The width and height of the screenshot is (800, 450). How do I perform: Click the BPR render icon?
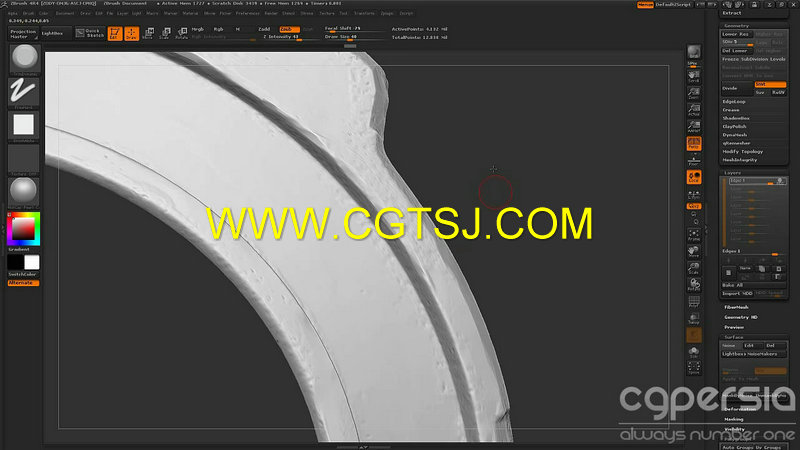(693, 54)
